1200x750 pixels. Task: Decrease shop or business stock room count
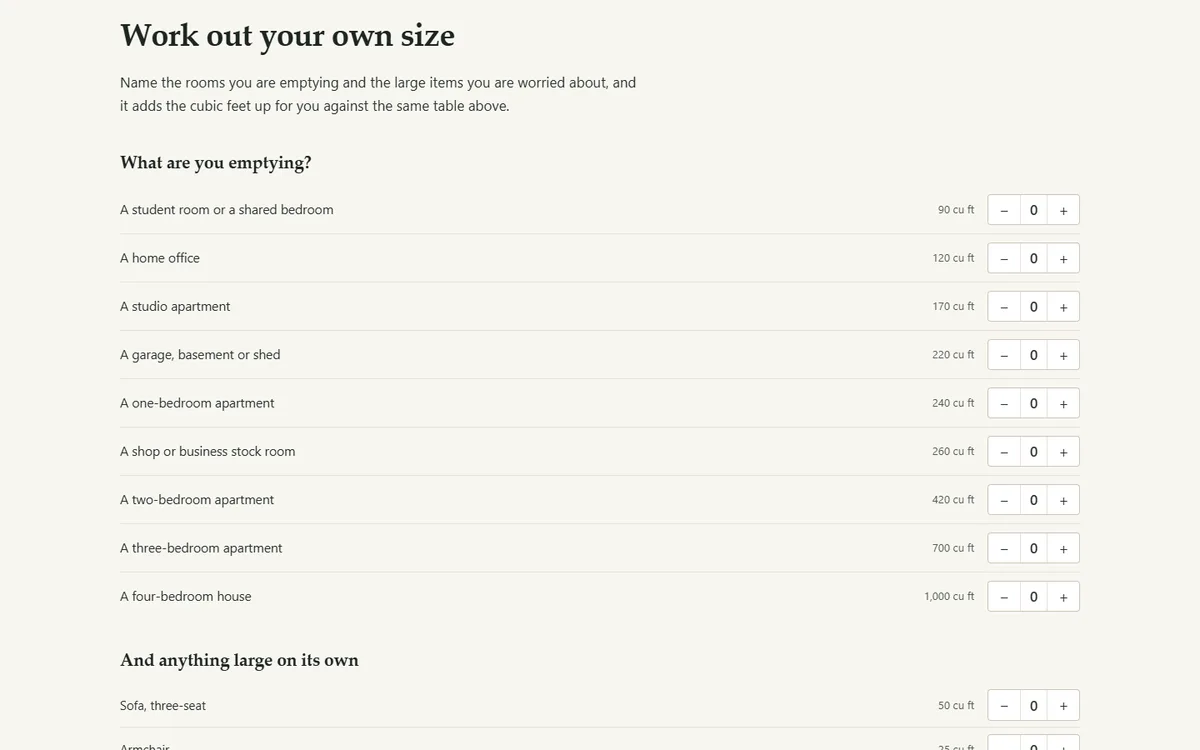1004,452
